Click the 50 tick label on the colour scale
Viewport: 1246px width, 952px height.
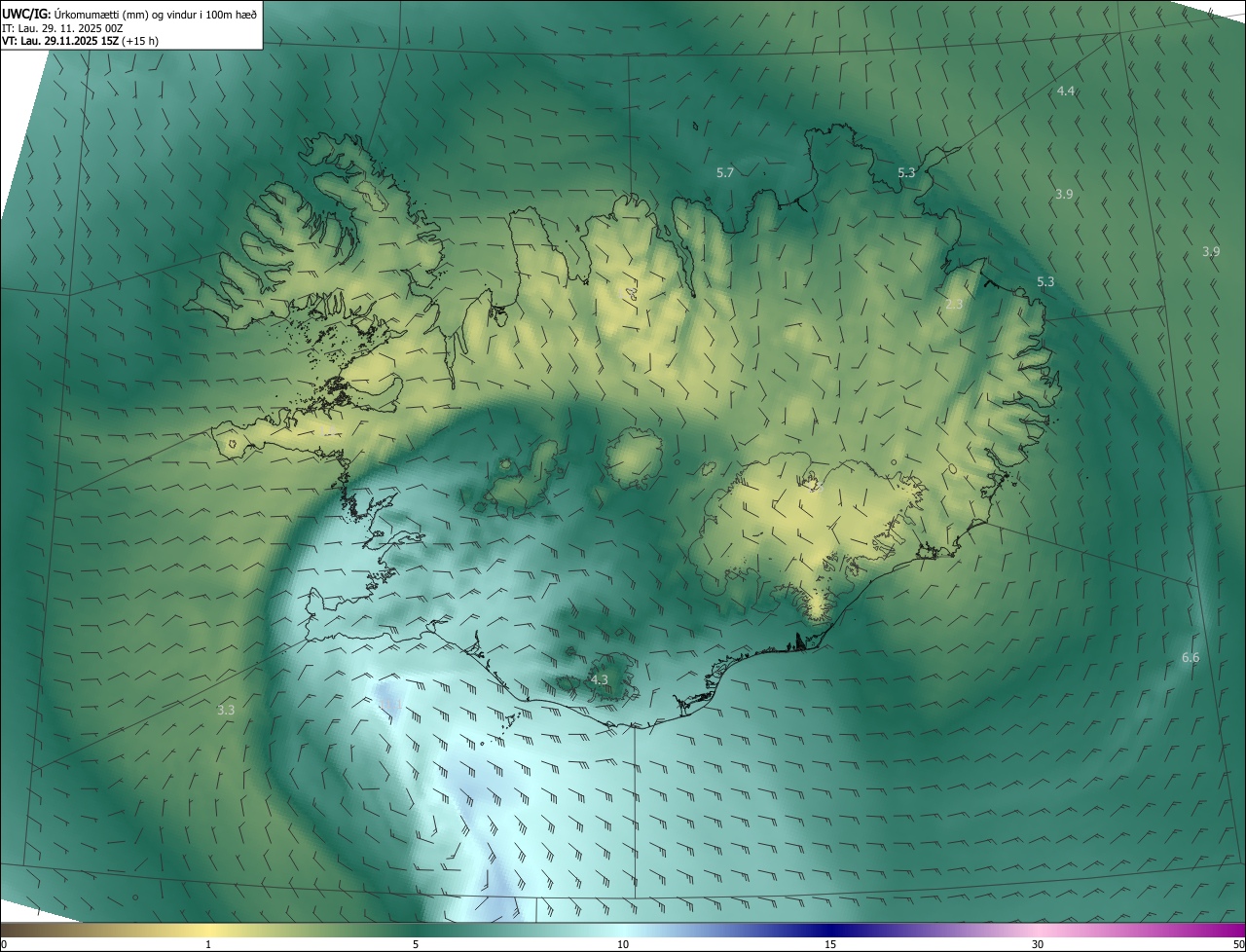(1238, 944)
